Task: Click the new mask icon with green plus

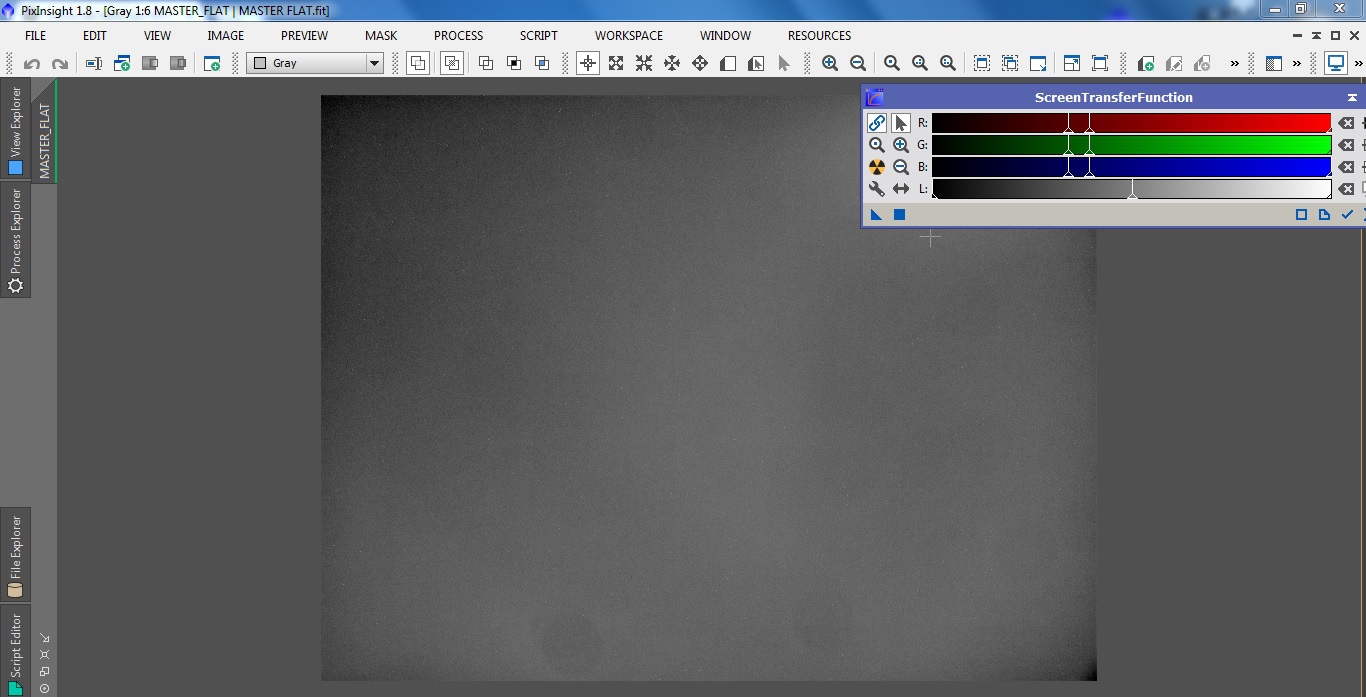Action: point(1146,63)
